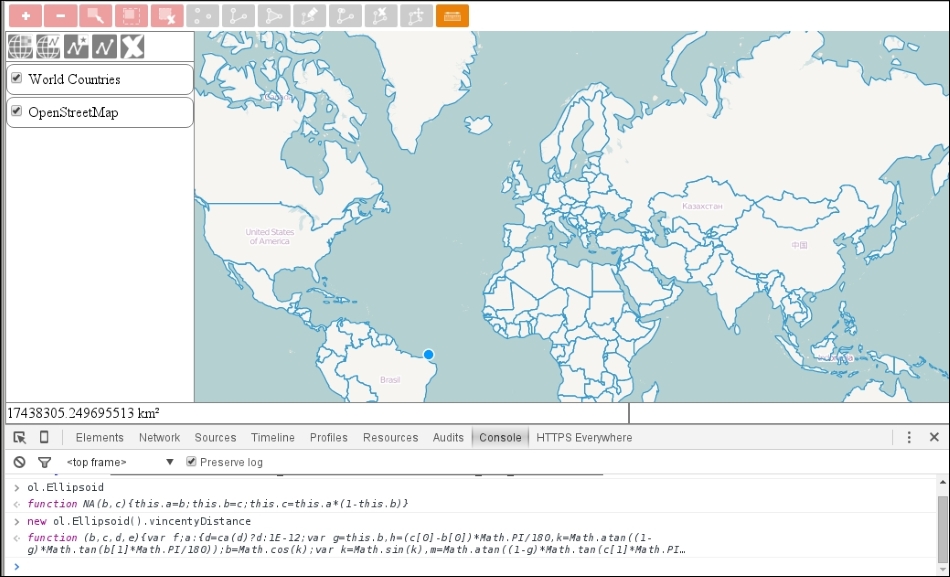Disable Preserve log
The width and height of the screenshot is (950, 577).
pos(190,461)
